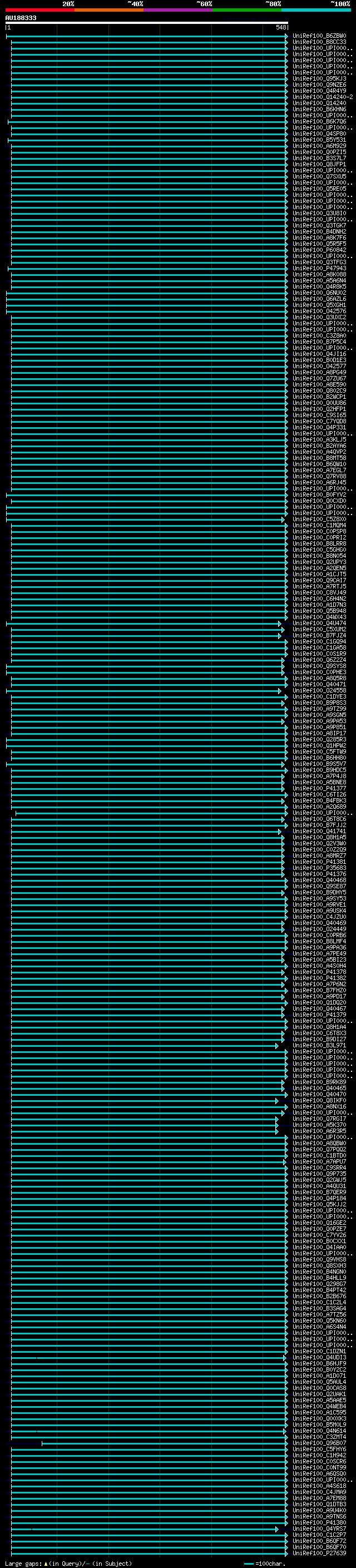Select the UniRef100_Q7ZU67 label

tap(319, 379)
